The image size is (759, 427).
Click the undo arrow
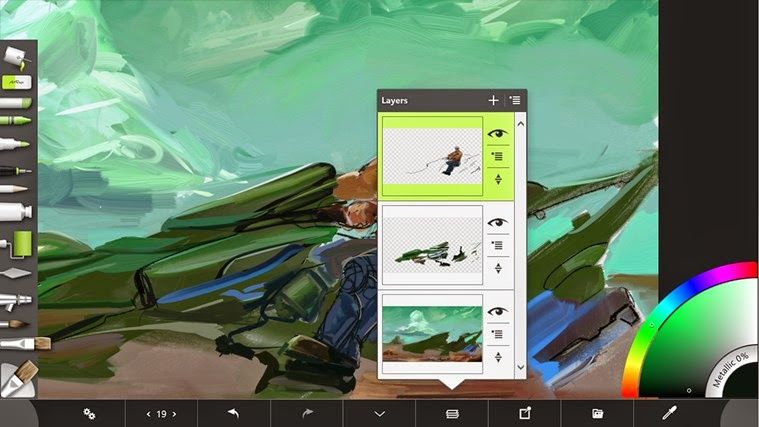pos(234,413)
